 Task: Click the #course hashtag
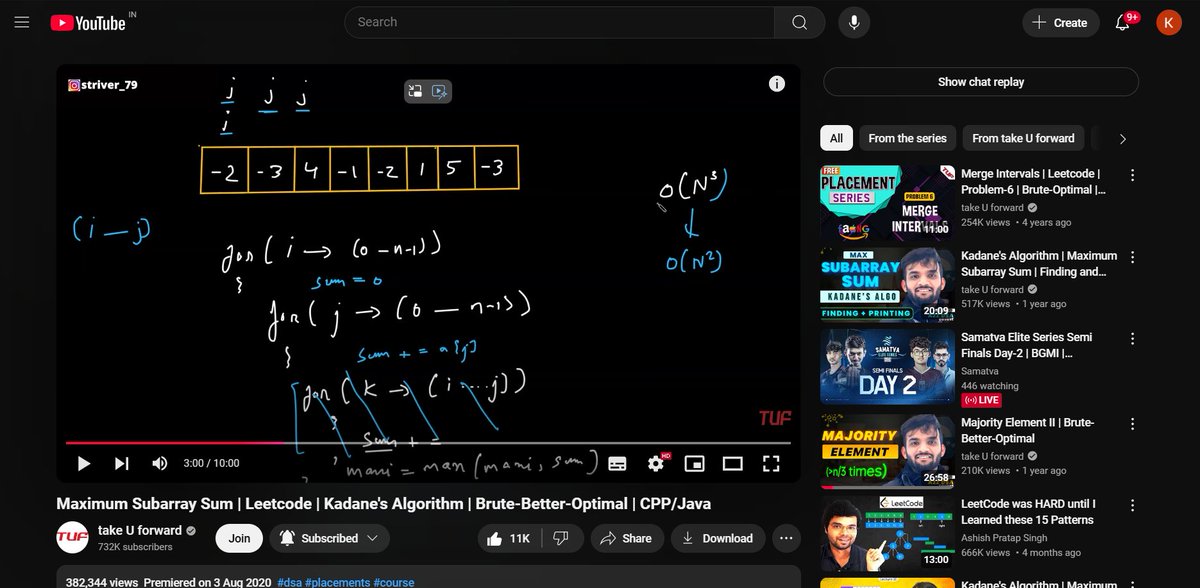tap(393, 582)
